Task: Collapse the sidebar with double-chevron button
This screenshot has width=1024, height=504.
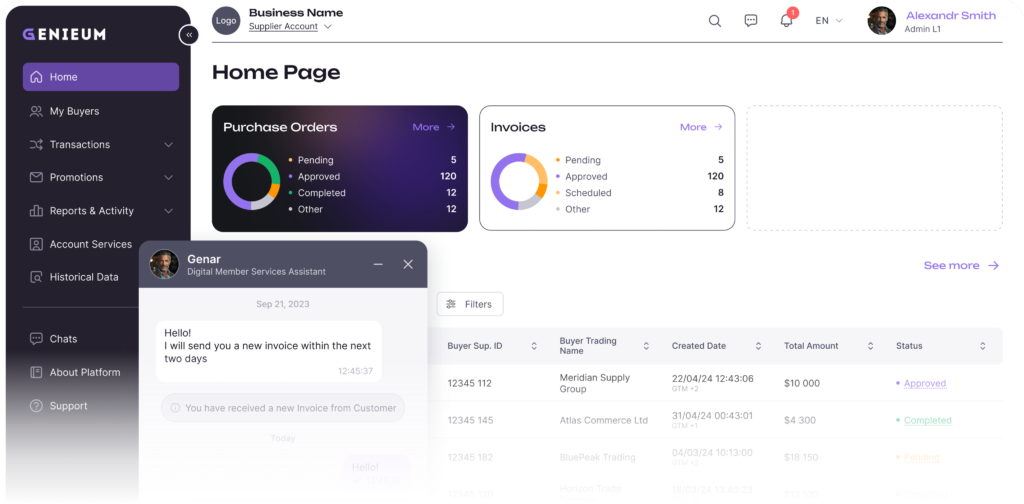Action: [188, 35]
